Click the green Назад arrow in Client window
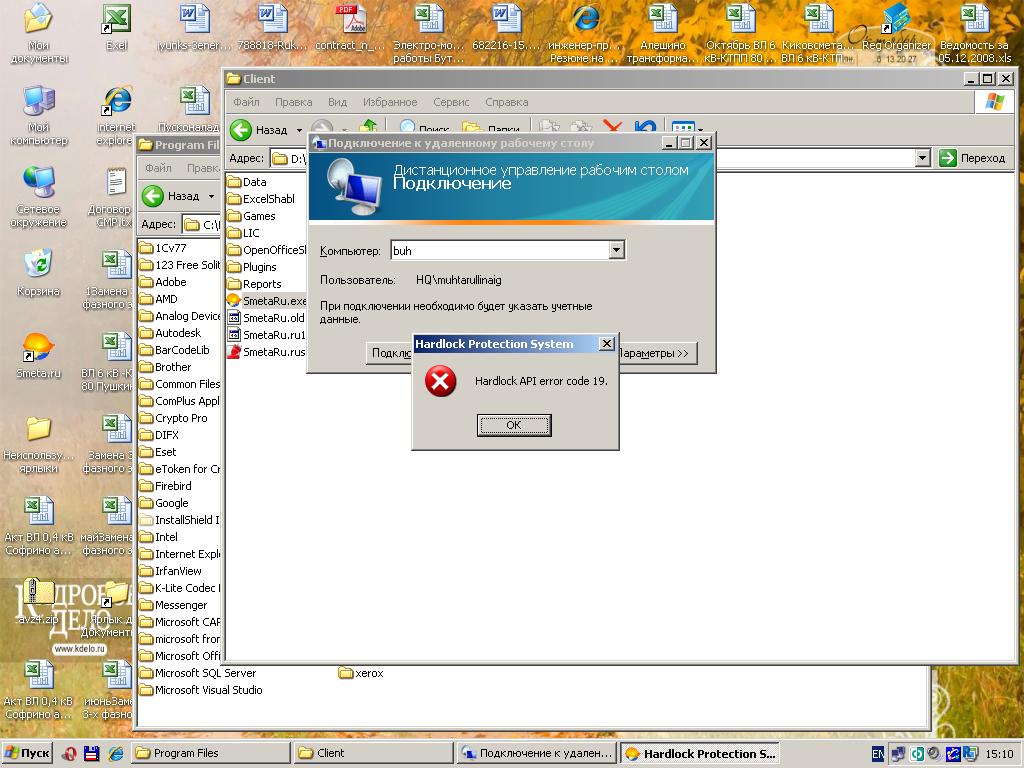The image size is (1024, 768). 241,130
